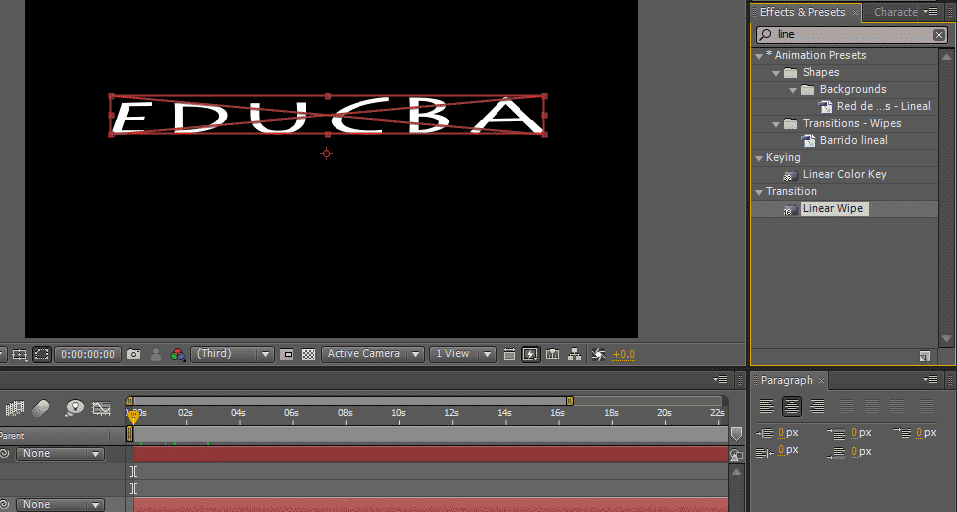Enable the Motion Blur switch in timeline
The width and height of the screenshot is (957, 512).
pyautogui.click(x=41, y=408)
